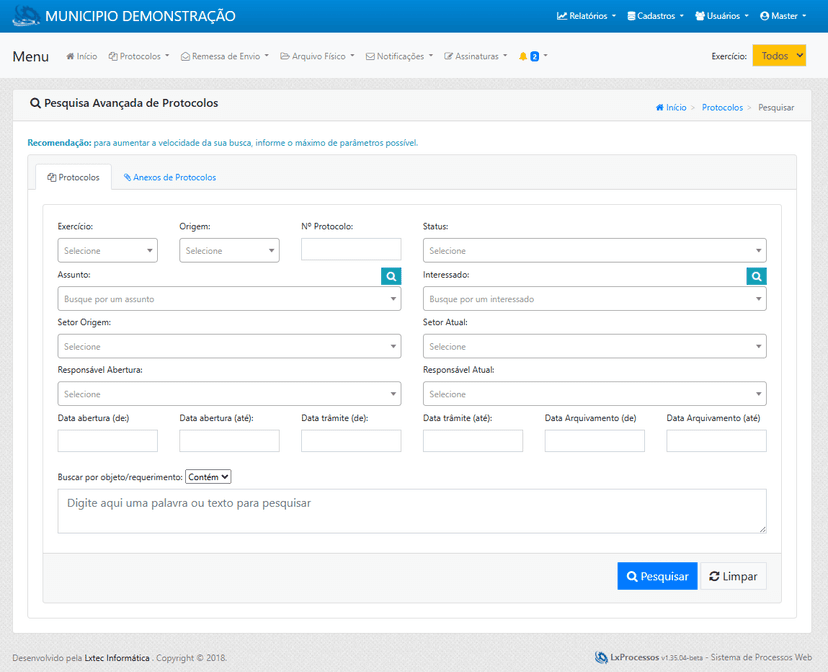Click the notification bell icon
This screenshot has width=828, height=672.
coord(523,56)
